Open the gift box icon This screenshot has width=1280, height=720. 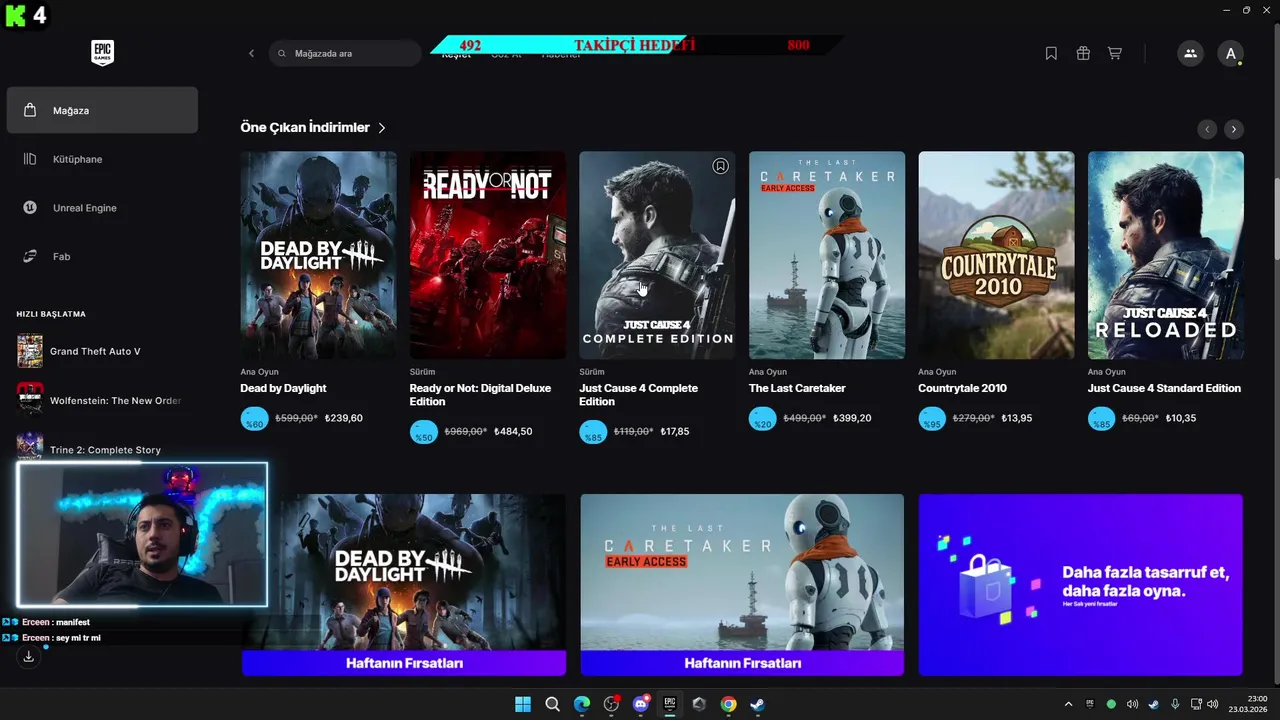tap(1083, 53)
